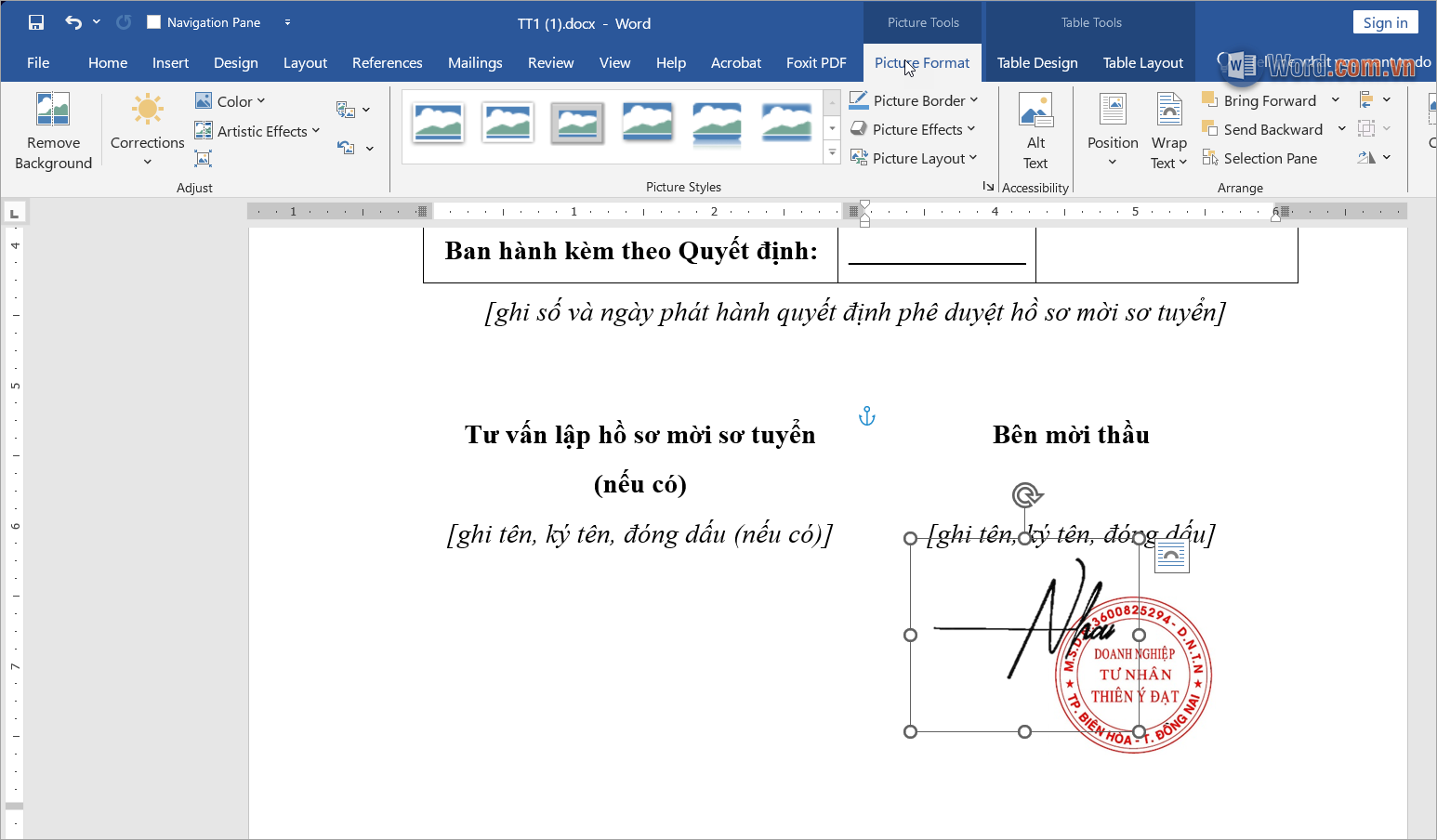
Task: Toggle the Navigation Pane checkbox
Action: (x=154, y=21)
